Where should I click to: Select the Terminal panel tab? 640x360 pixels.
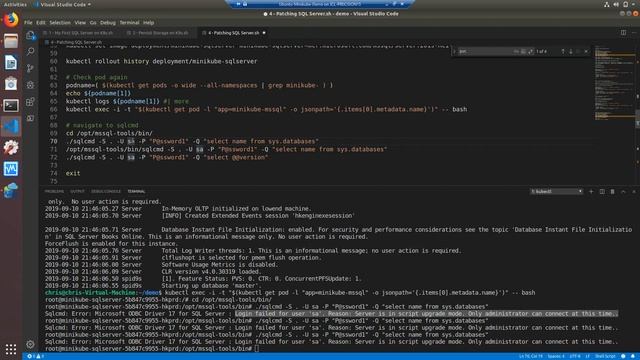click(136, 191)
